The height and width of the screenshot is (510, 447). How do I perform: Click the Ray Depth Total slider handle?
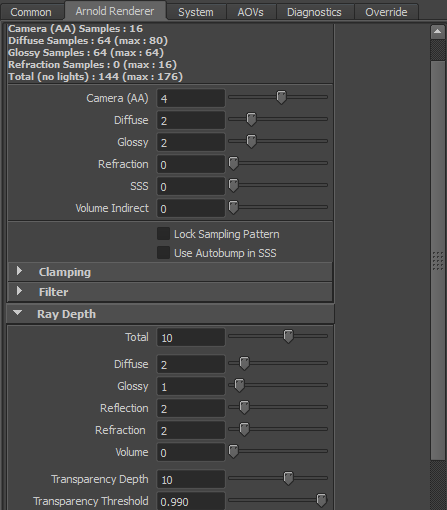pyautogui.click(x=288, y=336)
